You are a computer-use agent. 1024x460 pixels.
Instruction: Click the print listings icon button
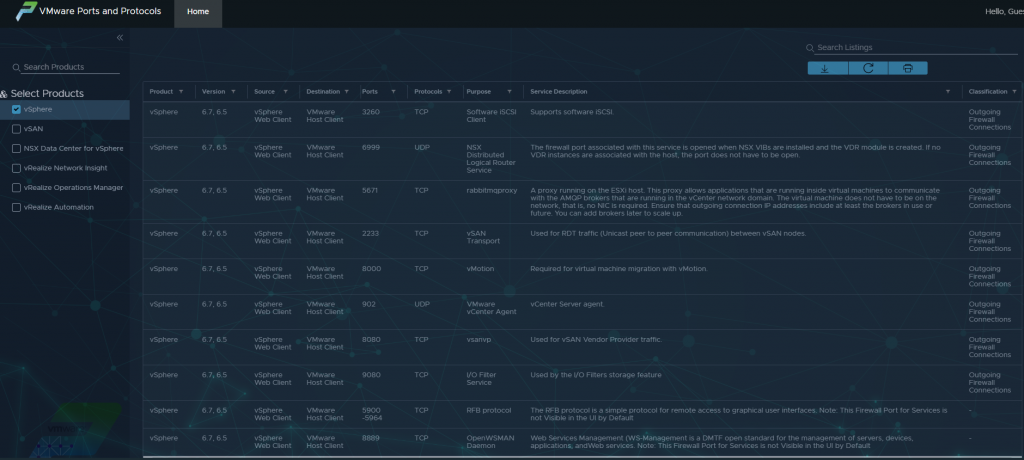coord(908,68)
